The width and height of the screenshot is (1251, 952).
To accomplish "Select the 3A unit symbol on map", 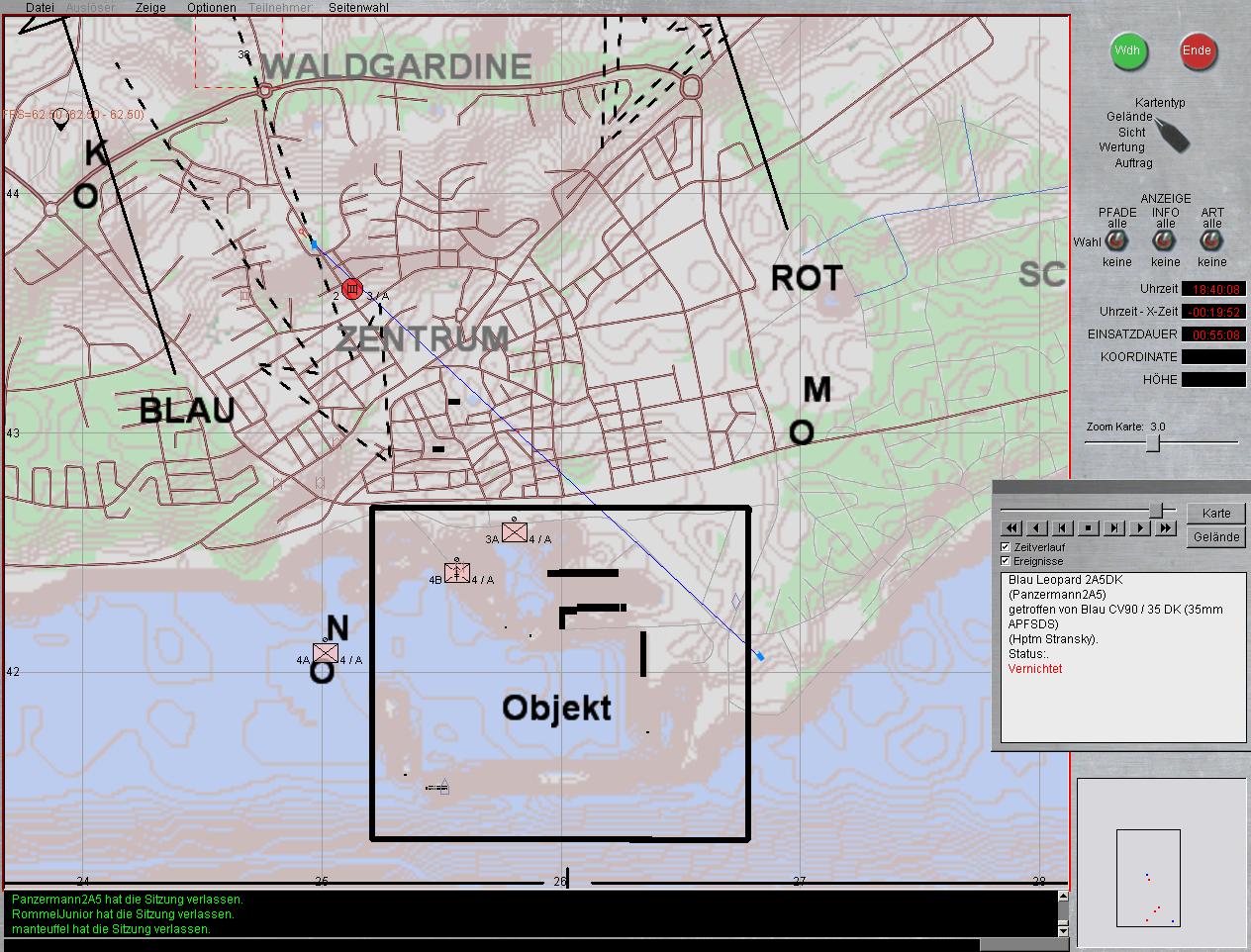I will 514,532.
